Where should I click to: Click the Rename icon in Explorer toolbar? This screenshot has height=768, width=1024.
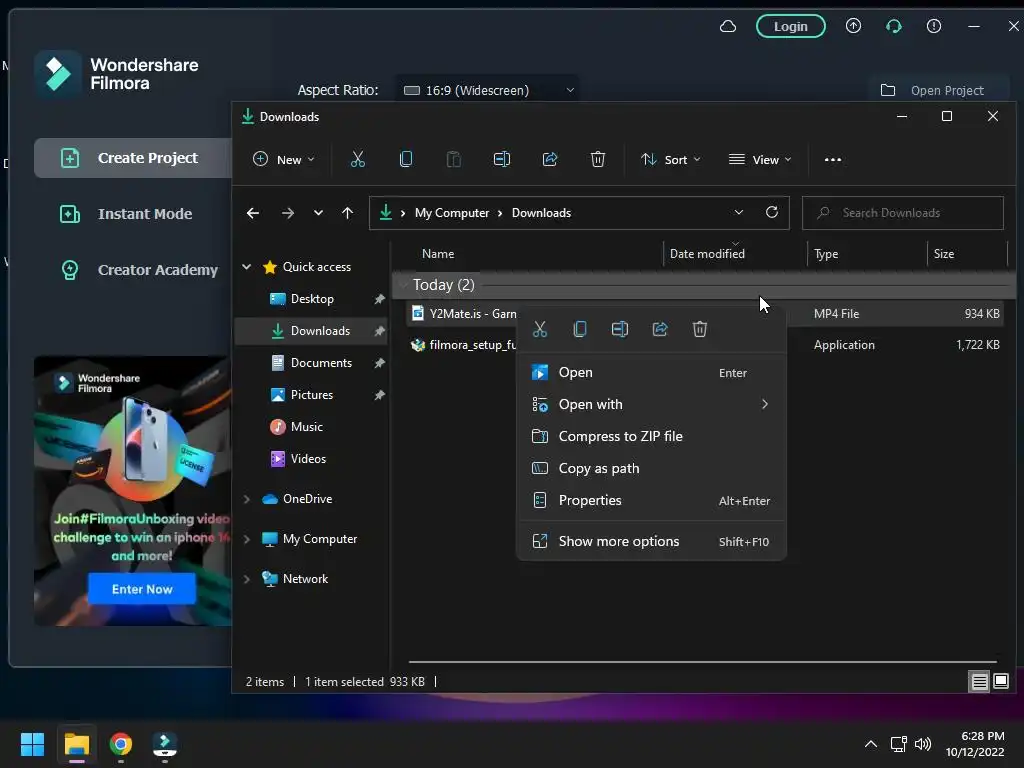pyautogui.click(x=502, y=159)
